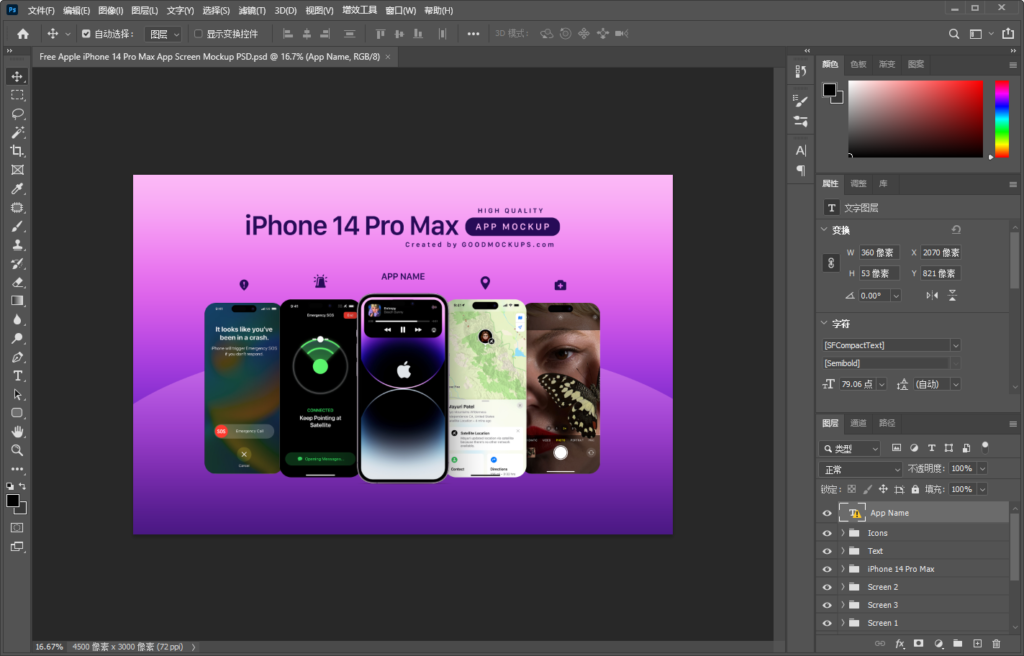Viewport: 1024px width, 656px height.
Task: Add a layer style with fx icon
Action: tap(900, 644)
